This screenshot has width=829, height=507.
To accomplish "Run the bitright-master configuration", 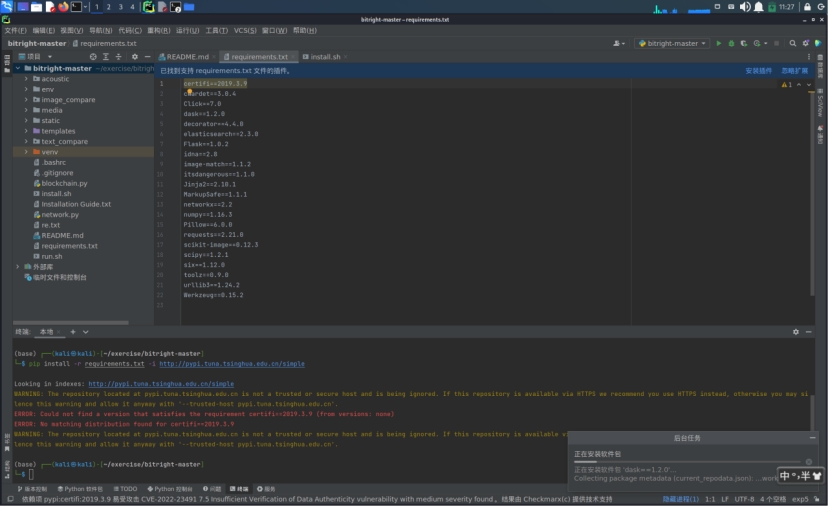I will tap(718, 44).
